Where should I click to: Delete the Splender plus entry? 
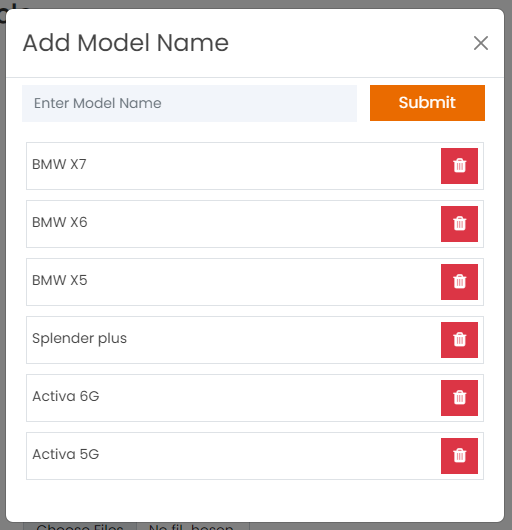pyautogui.click(x=459, y=340)
